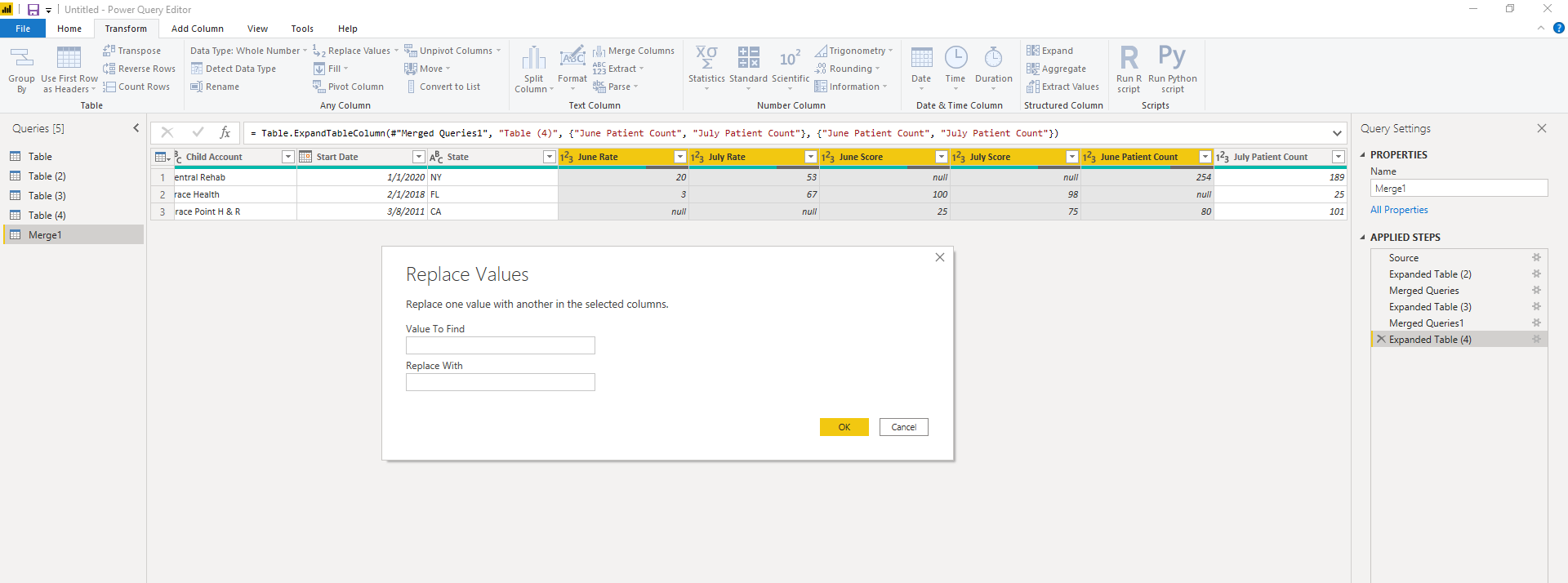Click Detect Data Type
1568x583 pixels.
234,69
